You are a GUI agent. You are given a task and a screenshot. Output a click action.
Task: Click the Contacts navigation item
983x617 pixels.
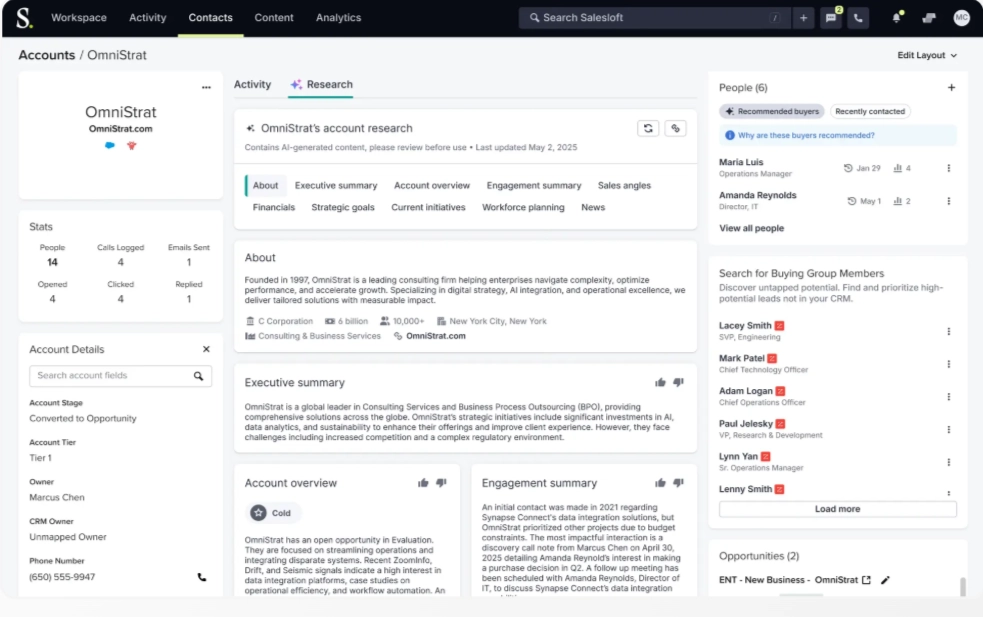tap(211, 18)
